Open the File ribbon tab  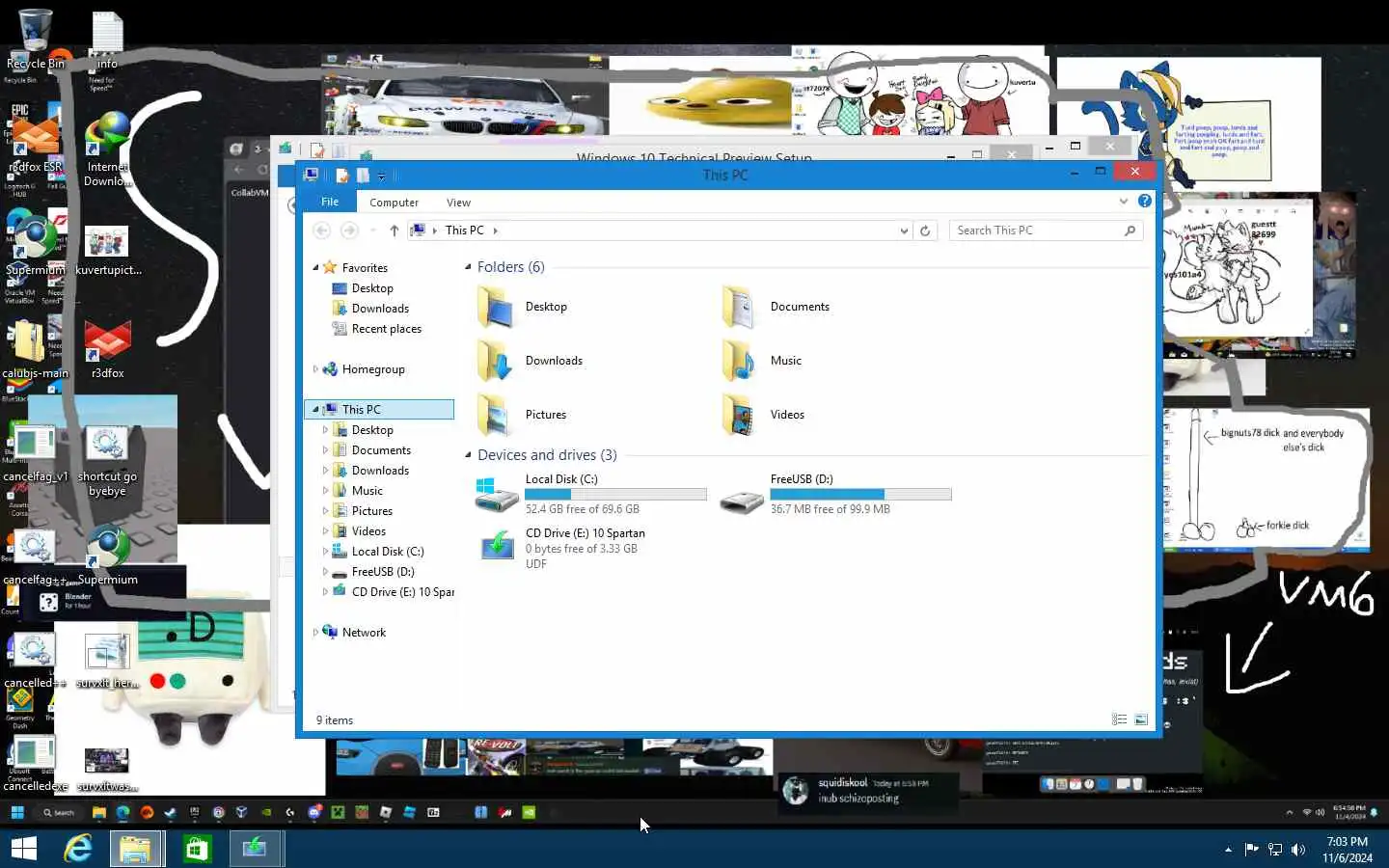coord(330,202)
